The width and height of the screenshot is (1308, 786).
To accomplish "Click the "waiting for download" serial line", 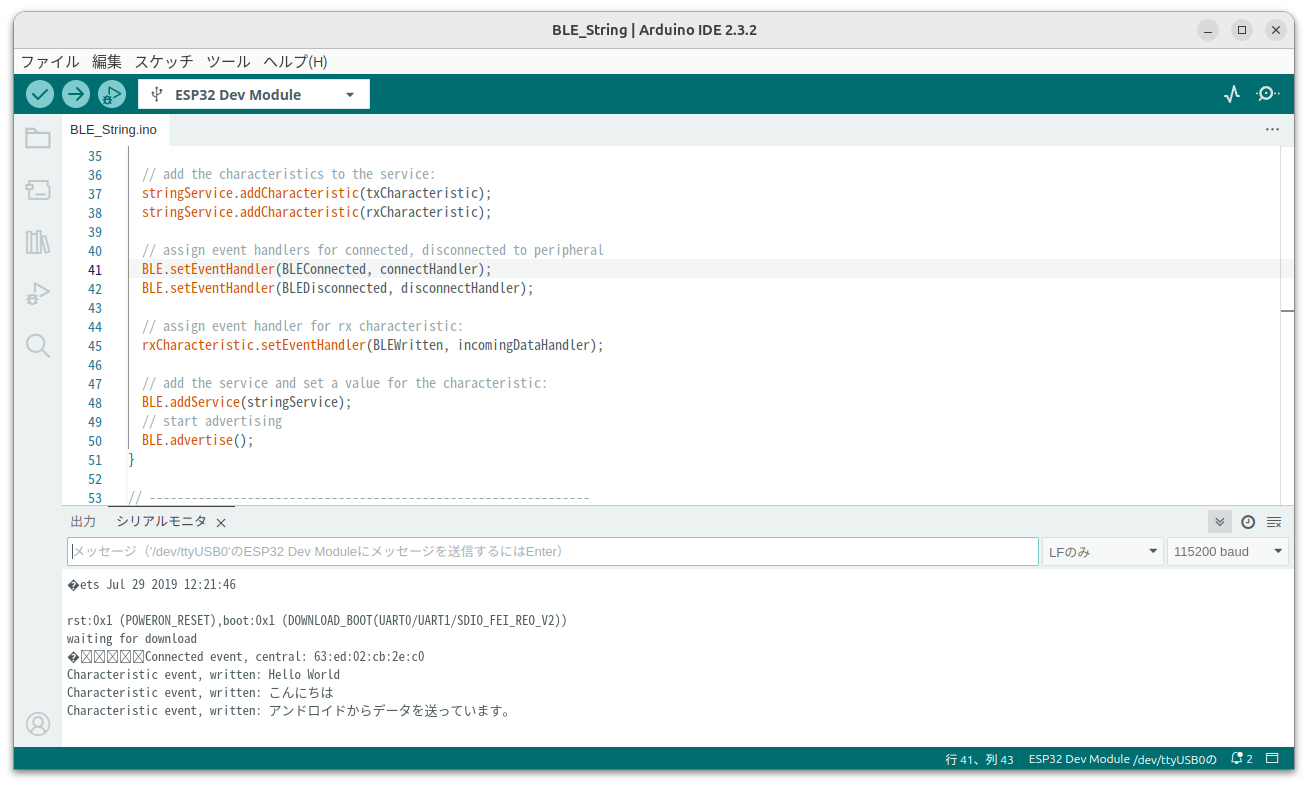I will tap(132, 639).
